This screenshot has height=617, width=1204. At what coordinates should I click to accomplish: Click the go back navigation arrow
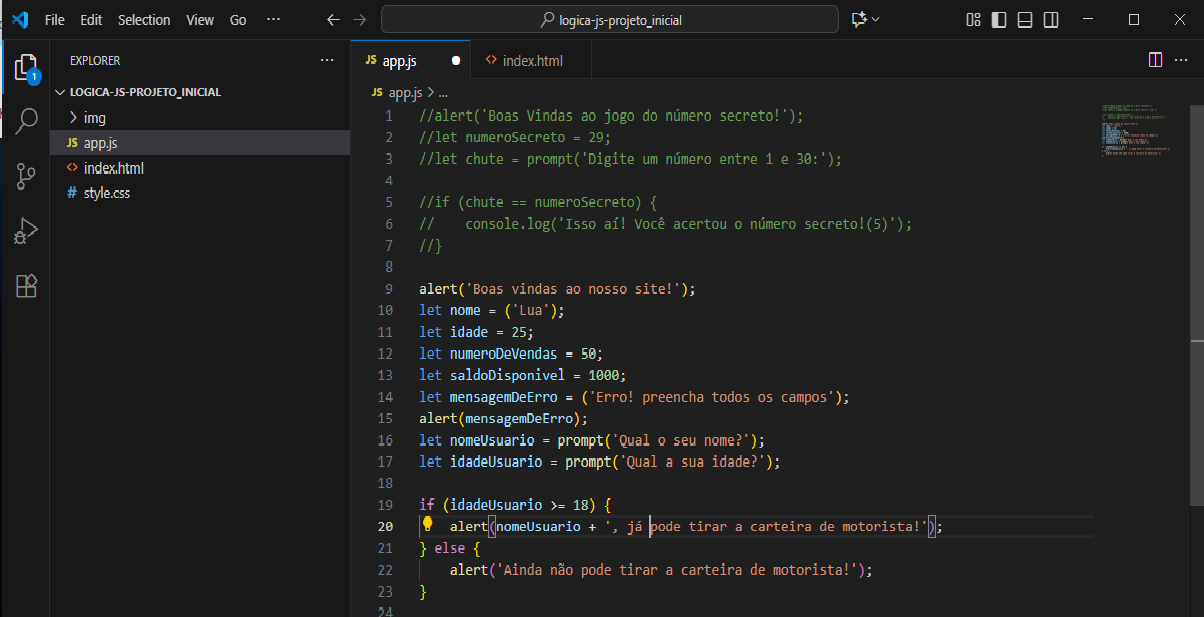(334, 20)
